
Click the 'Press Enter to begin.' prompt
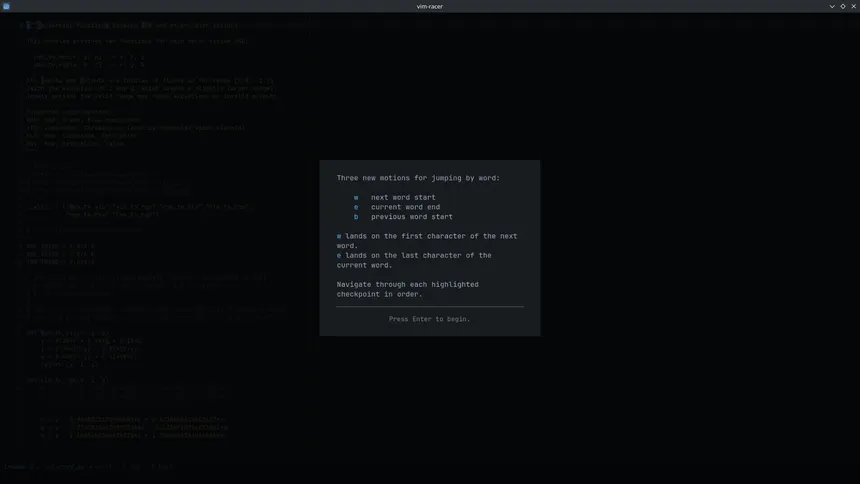(429, 319)
